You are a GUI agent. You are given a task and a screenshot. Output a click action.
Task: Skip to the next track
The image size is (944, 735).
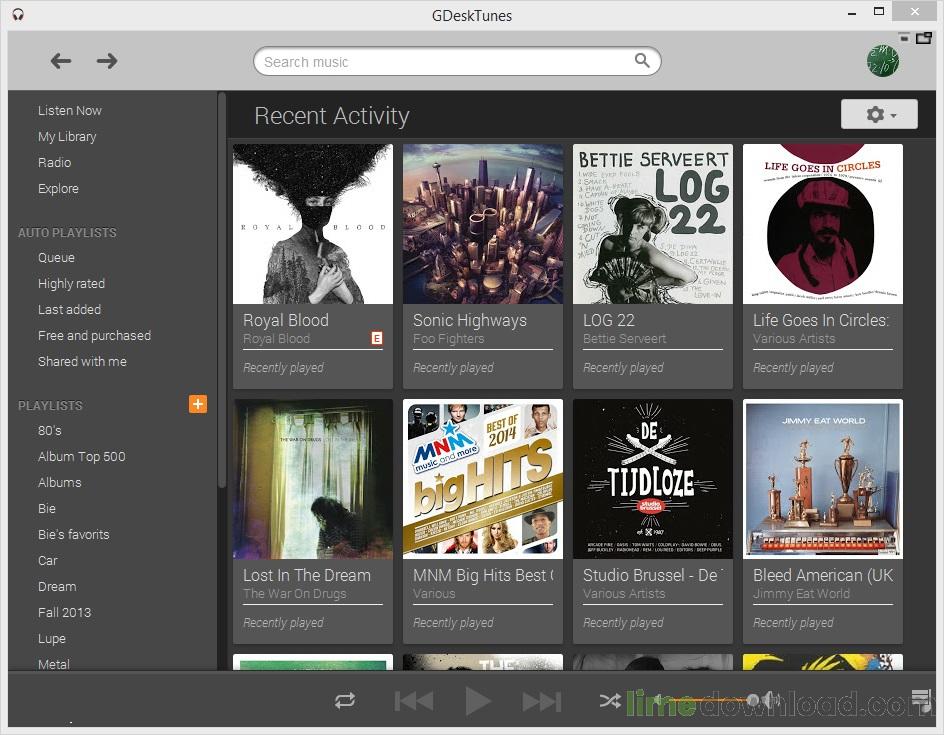point(541,701)
